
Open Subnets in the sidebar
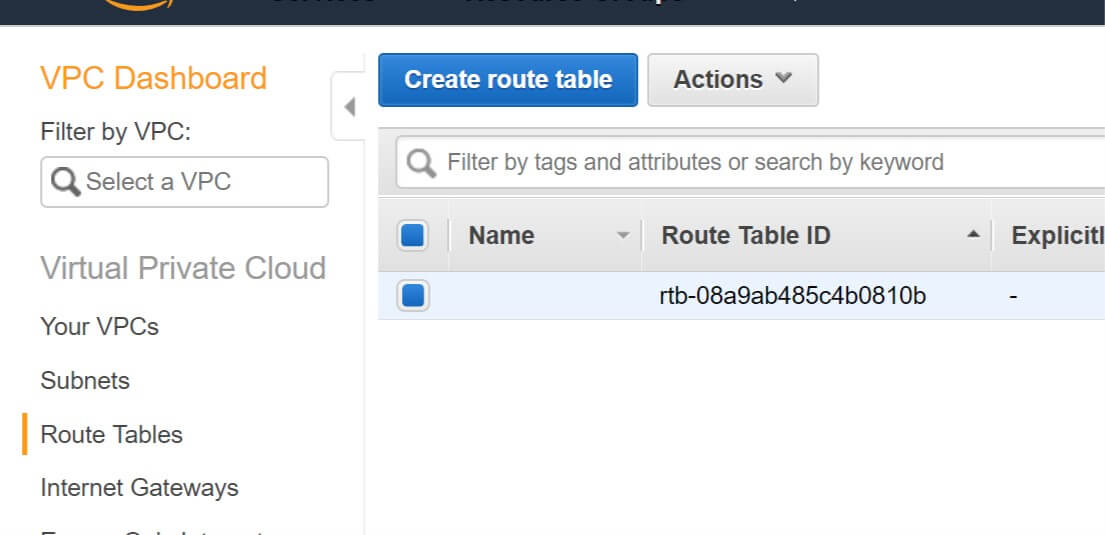[x=85, y=381]
